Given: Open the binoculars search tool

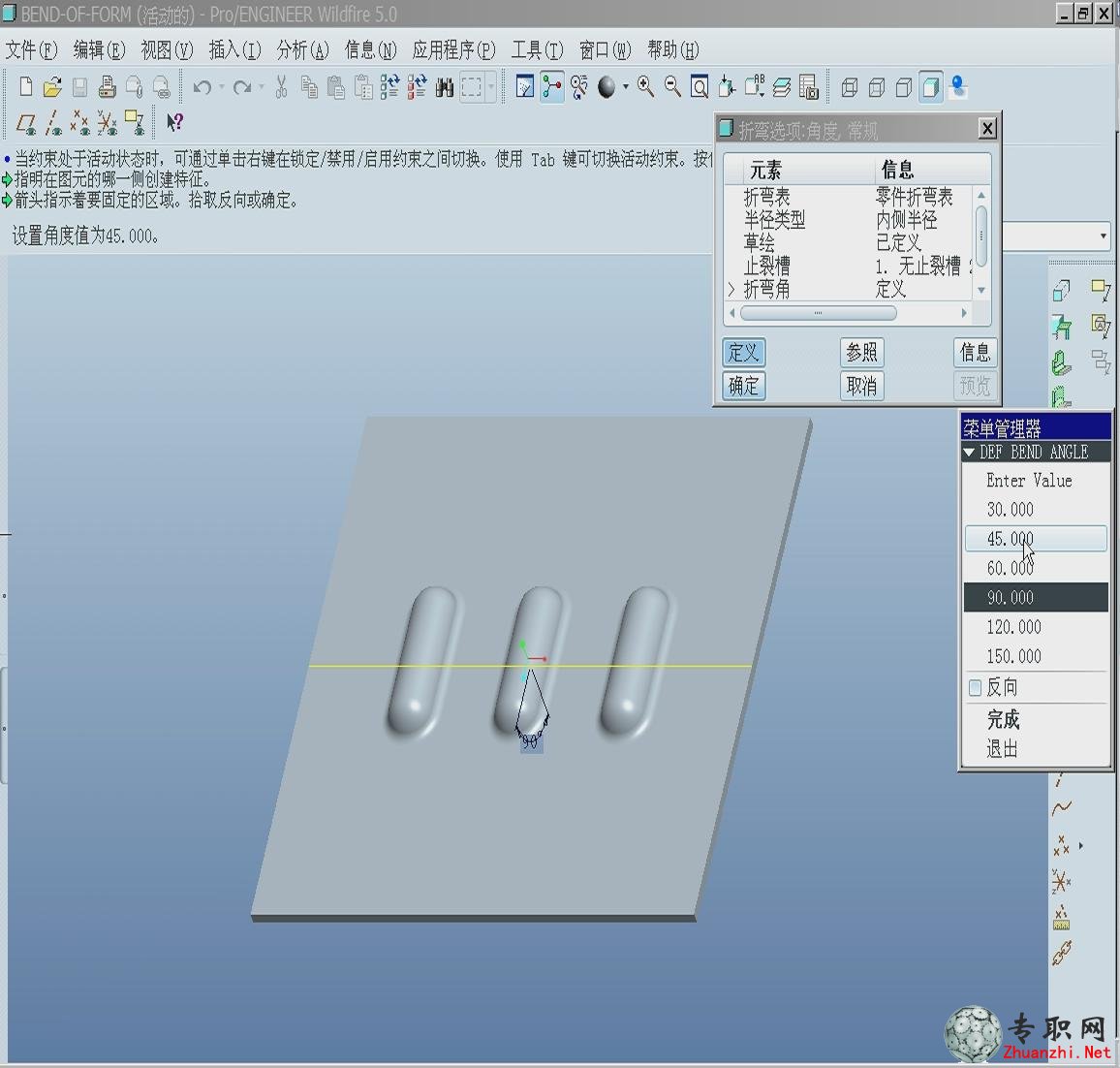Looking at the screenshot, I should [445, 87].
